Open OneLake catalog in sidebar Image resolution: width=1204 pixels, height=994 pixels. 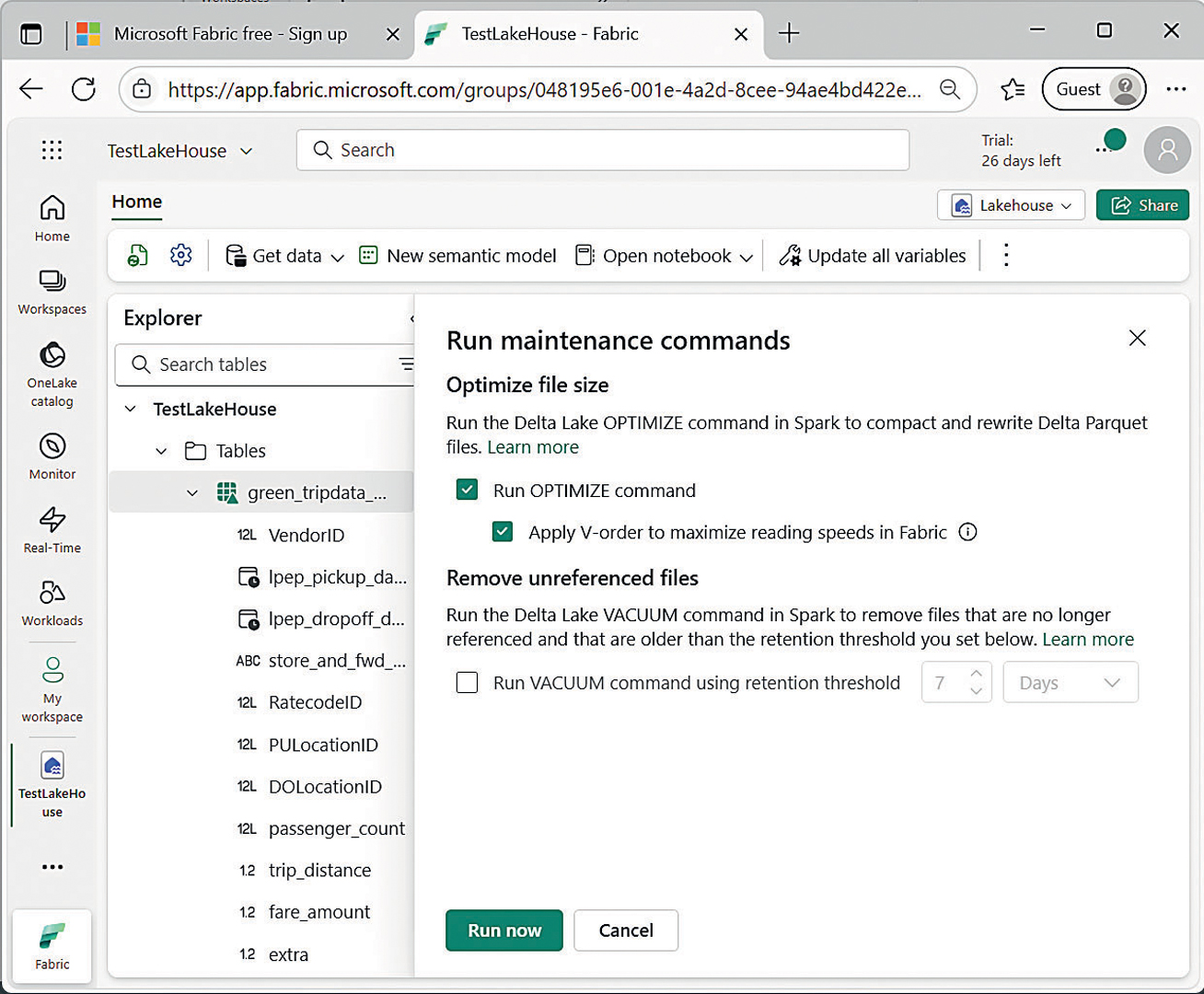point(52,375)
